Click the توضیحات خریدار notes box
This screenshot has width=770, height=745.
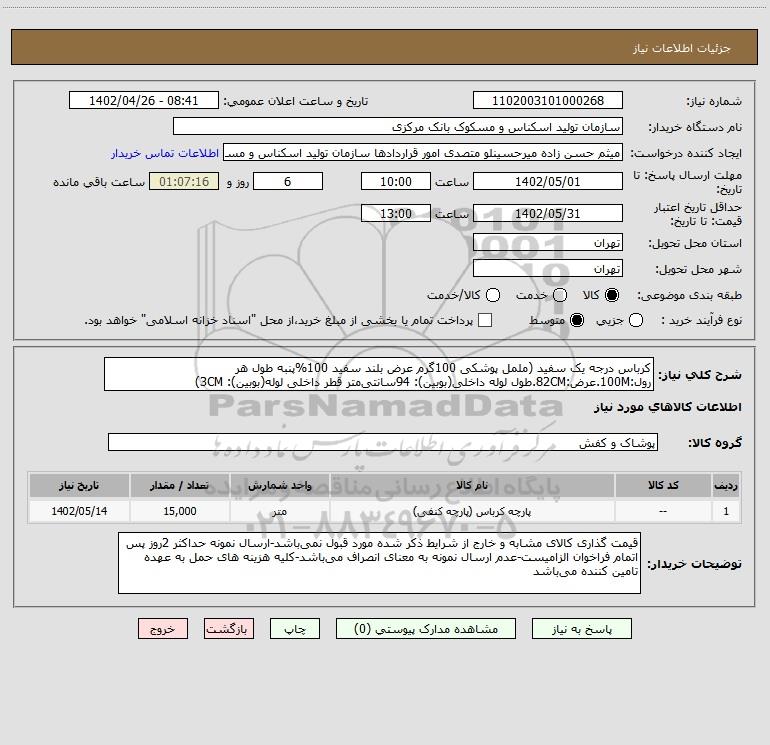click(379, 563)
